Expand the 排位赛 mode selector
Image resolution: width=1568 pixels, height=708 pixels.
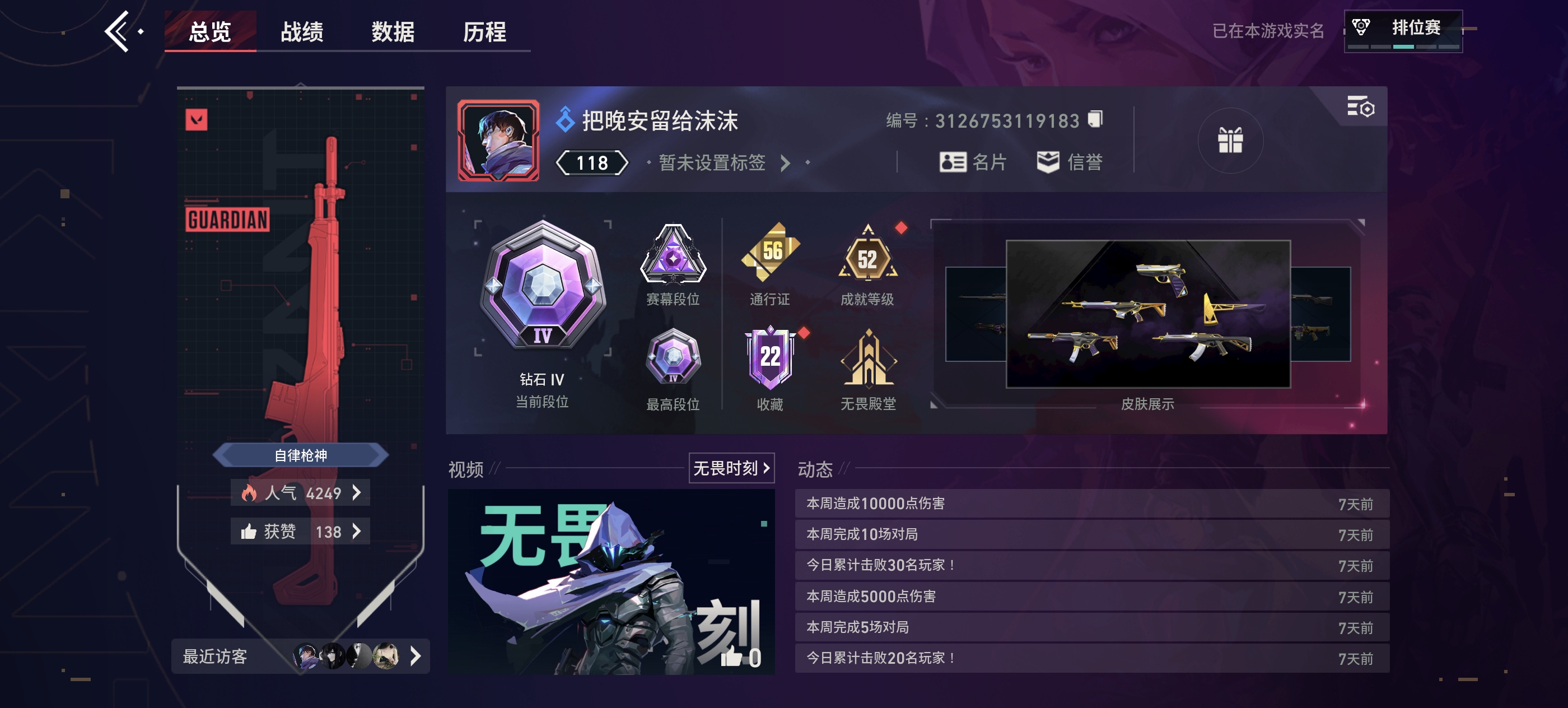coord(1403,31)
